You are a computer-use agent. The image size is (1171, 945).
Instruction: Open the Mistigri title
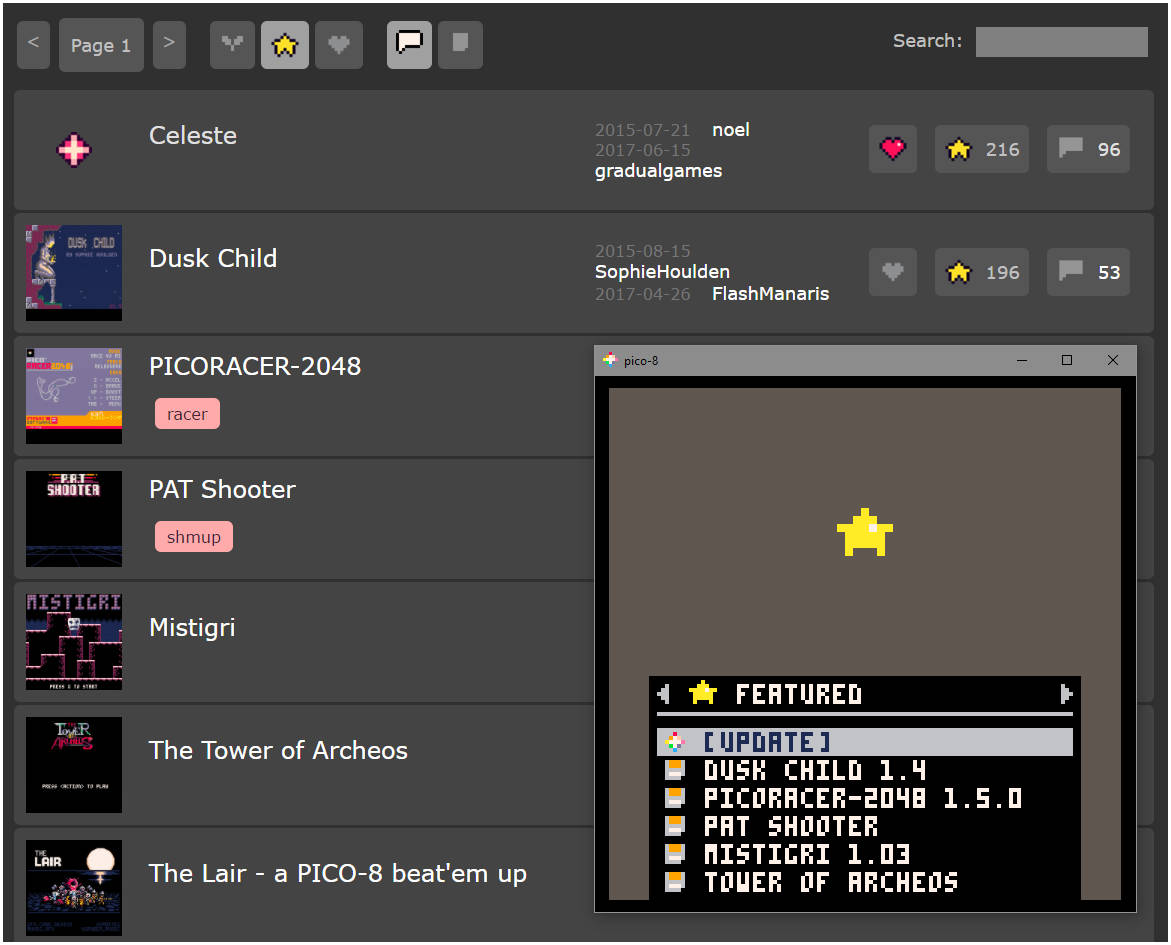pyautogui.click(x=192, y=628)
